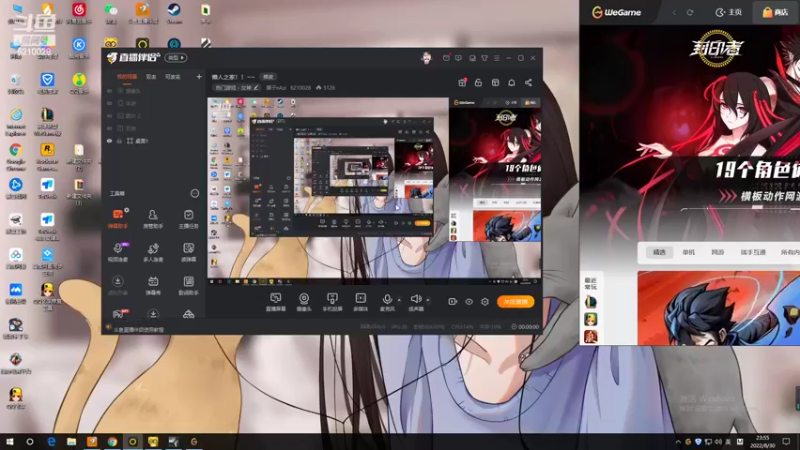Toggle visibility of the 桌面1 source

(x=109, y=141)
